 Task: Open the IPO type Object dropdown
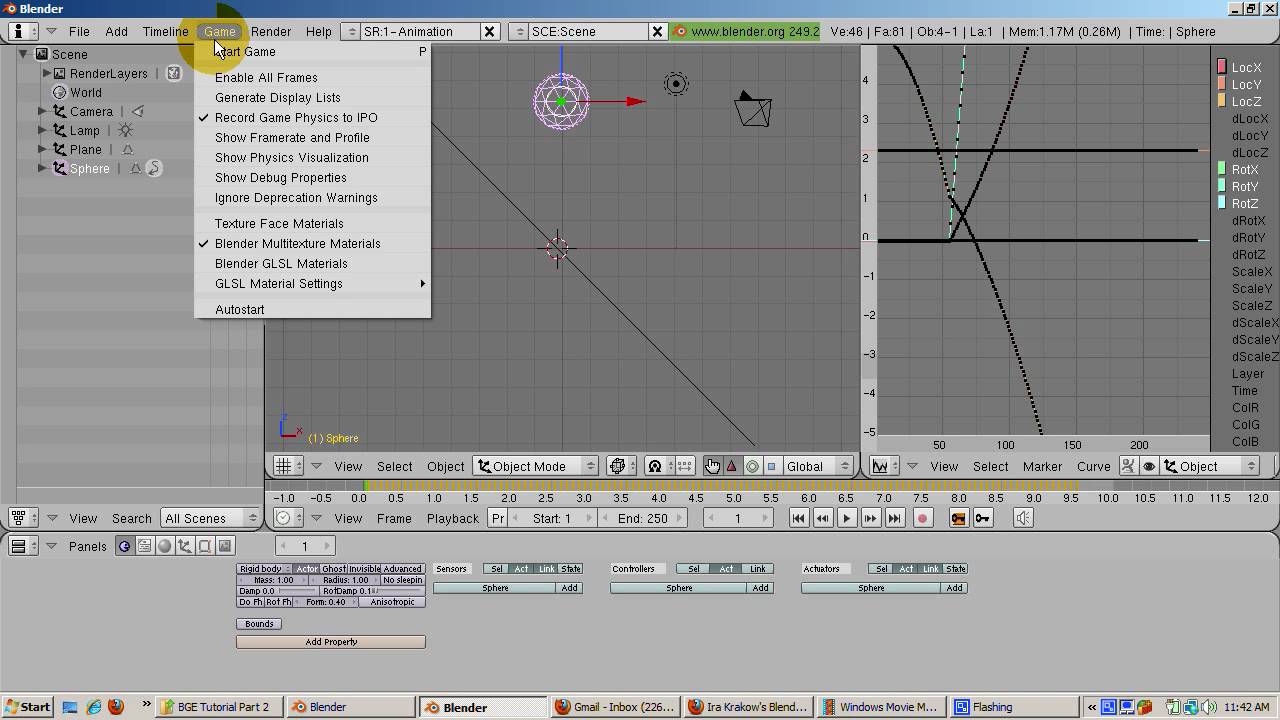[1209, 466]
